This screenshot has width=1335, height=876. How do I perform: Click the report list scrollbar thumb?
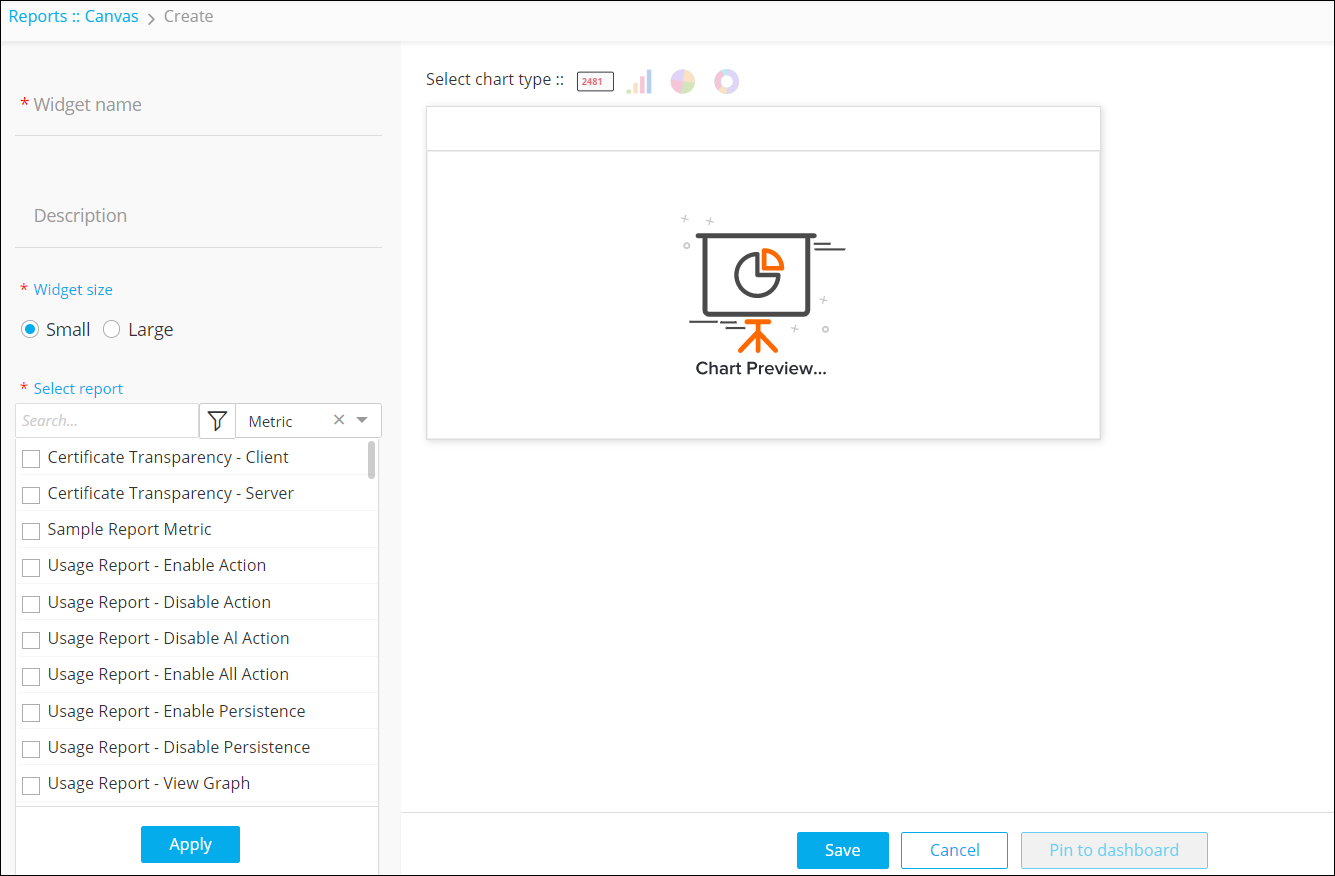372,461
